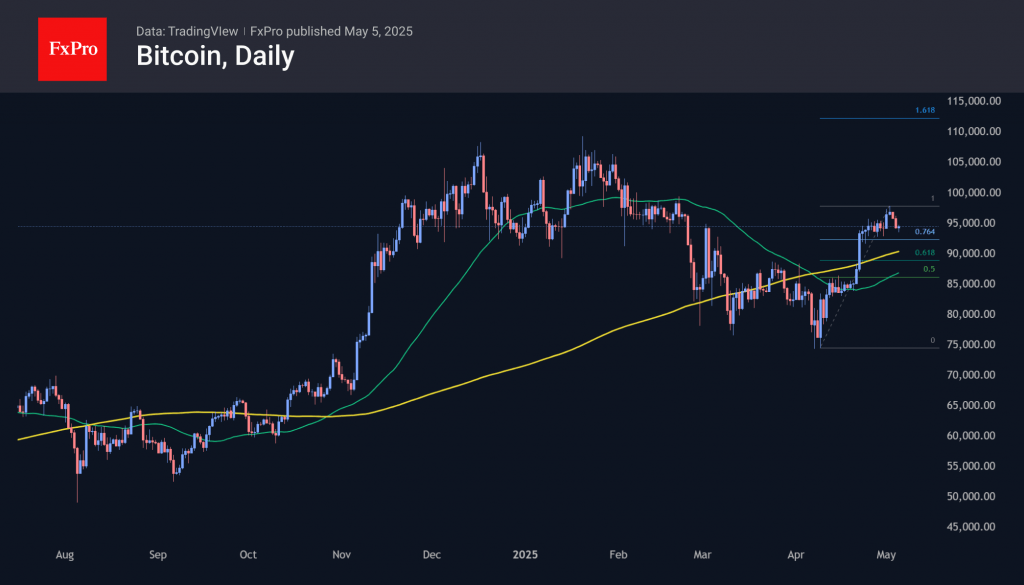The width and height of the screenshot is (1024, 585).
Task: Click the Mar marker on time axis
Action: pos(705,553)
